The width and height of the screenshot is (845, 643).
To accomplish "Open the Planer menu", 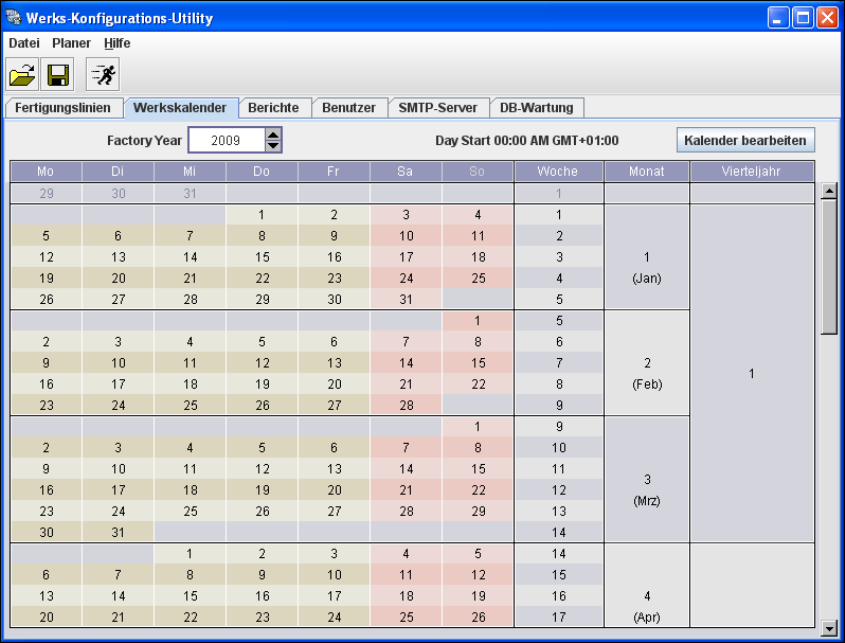I will click(x=71, y=43).
